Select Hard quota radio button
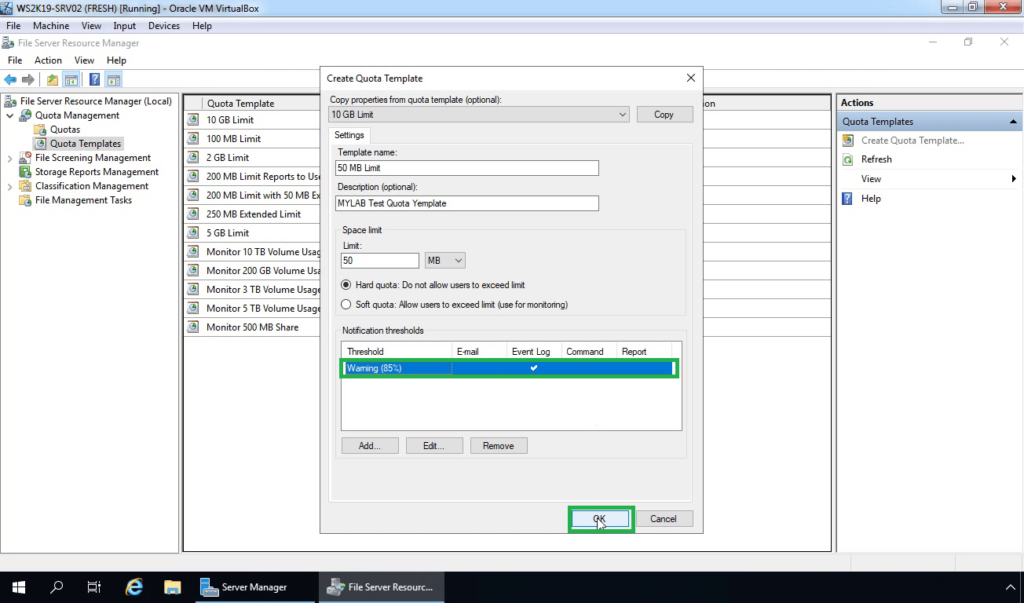Image resolution: width=1024 pixels, height=603 pixels. click(x=346, y=285)
